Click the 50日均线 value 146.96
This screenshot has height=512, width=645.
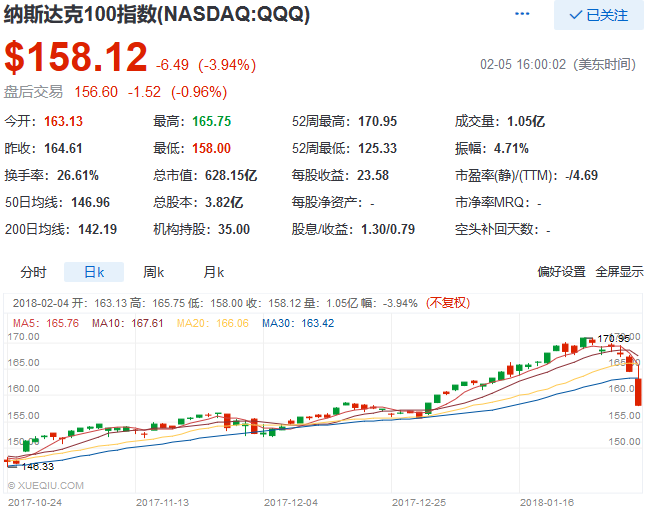[x=90, y=202]
